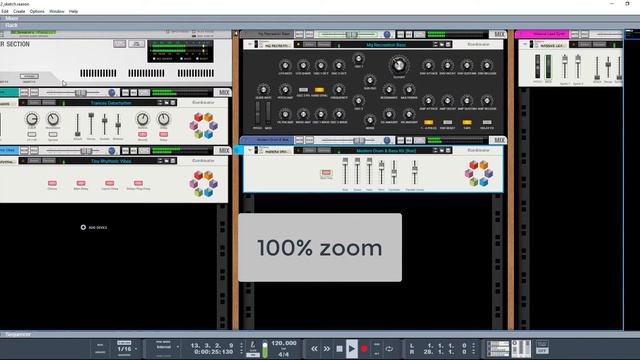Open the Edit menu
640x360 pixels.
(4, 11)
